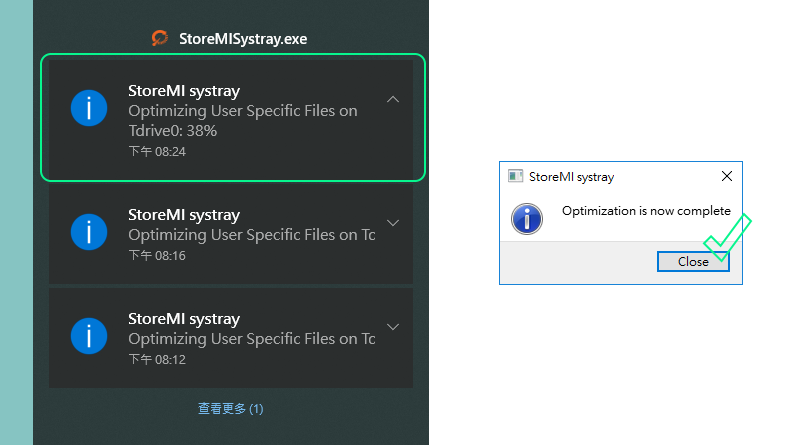
Task: Click the 查看更多 (1) link
Action: click(x=230, y=409)
